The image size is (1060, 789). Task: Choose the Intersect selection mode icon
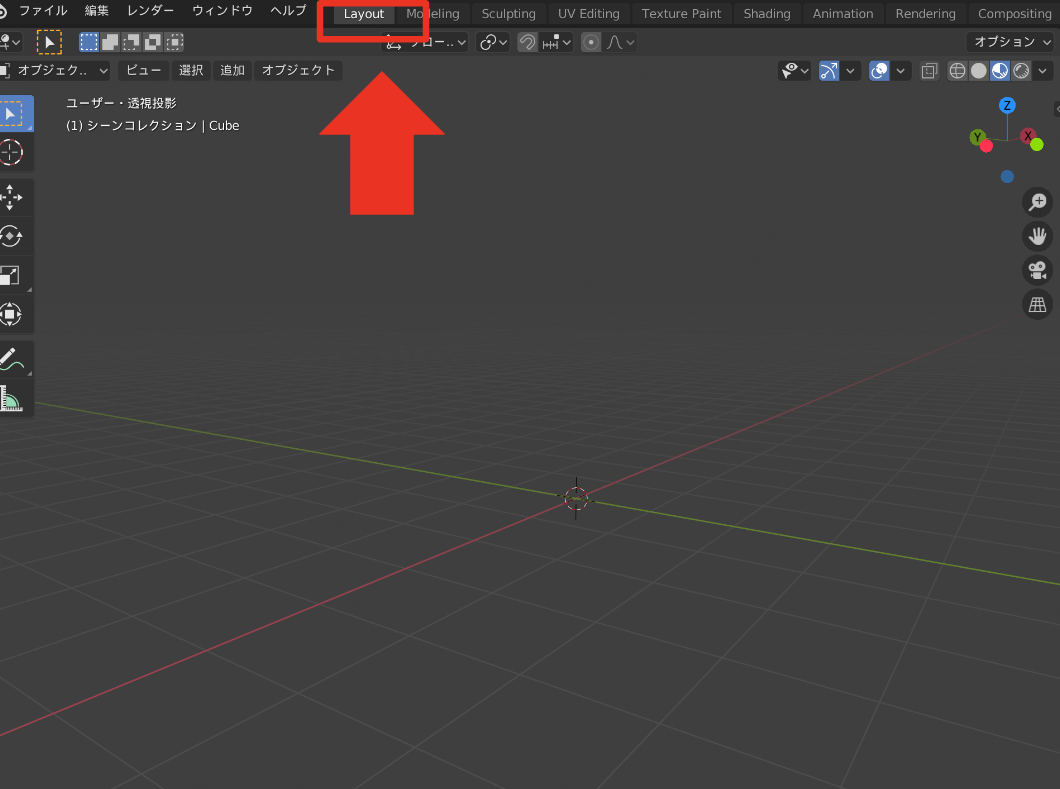[x=174, y=42]
